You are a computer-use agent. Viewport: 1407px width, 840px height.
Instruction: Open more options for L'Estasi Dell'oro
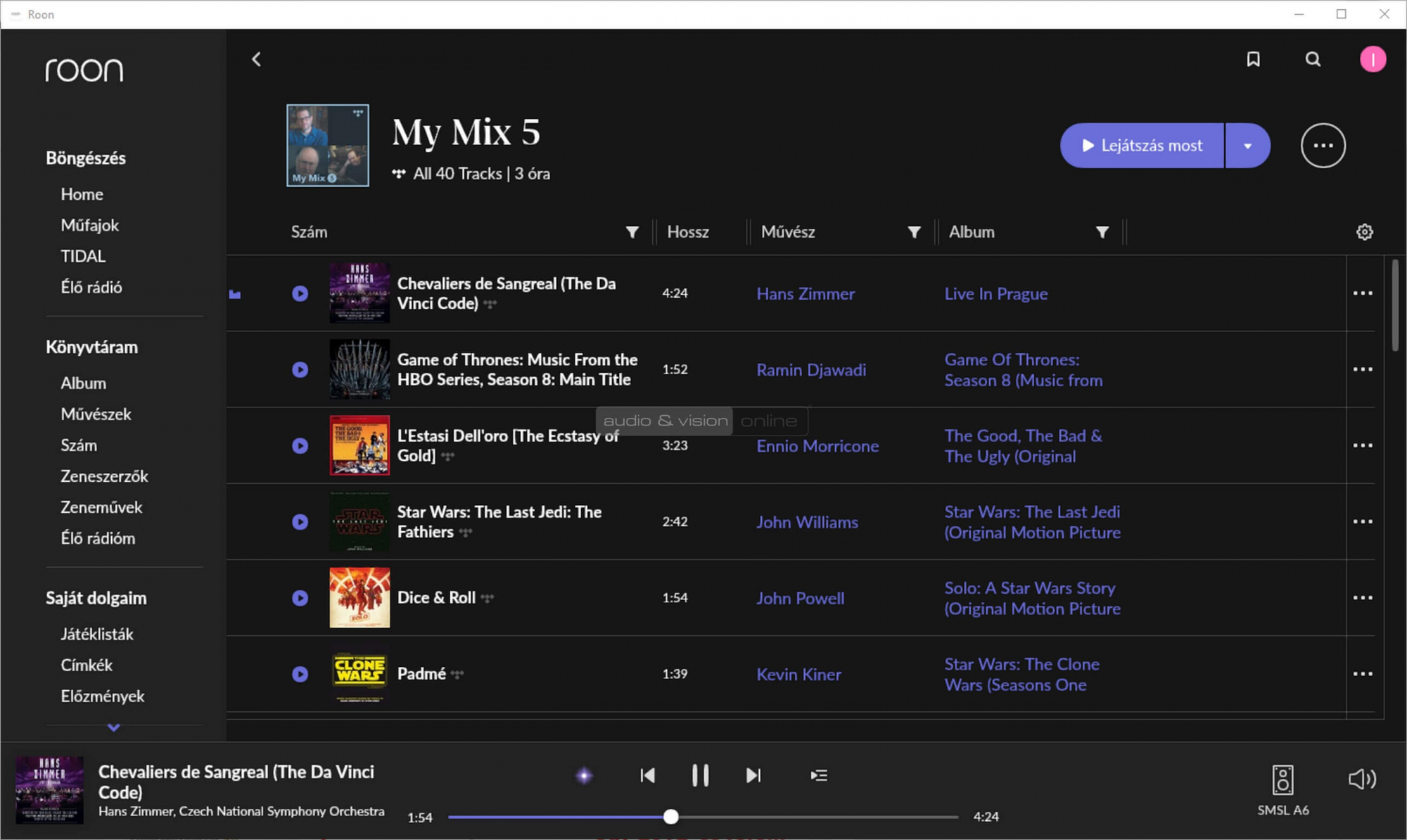[1363, 445]
